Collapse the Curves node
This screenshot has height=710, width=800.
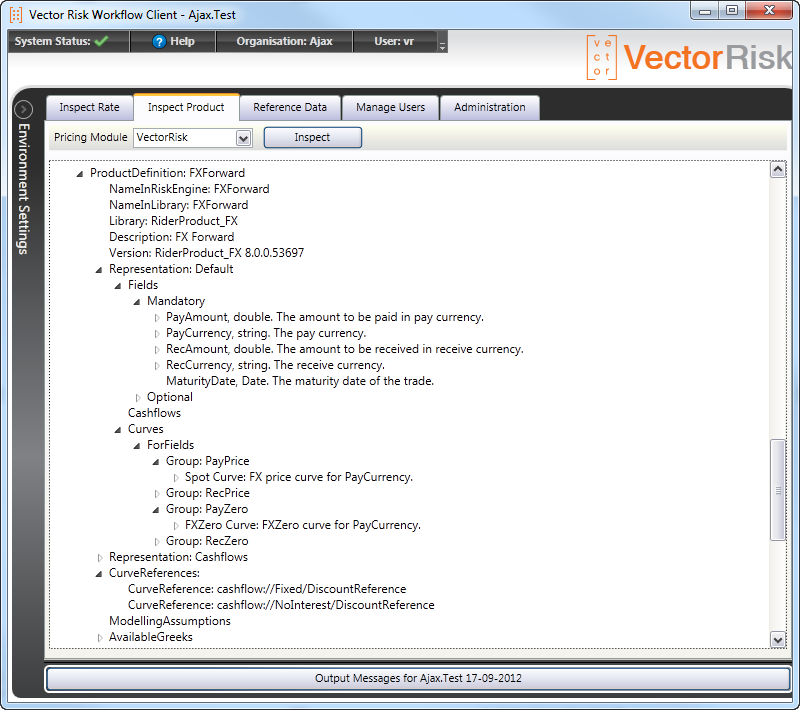pyautogui.click(x=118, y=430)
